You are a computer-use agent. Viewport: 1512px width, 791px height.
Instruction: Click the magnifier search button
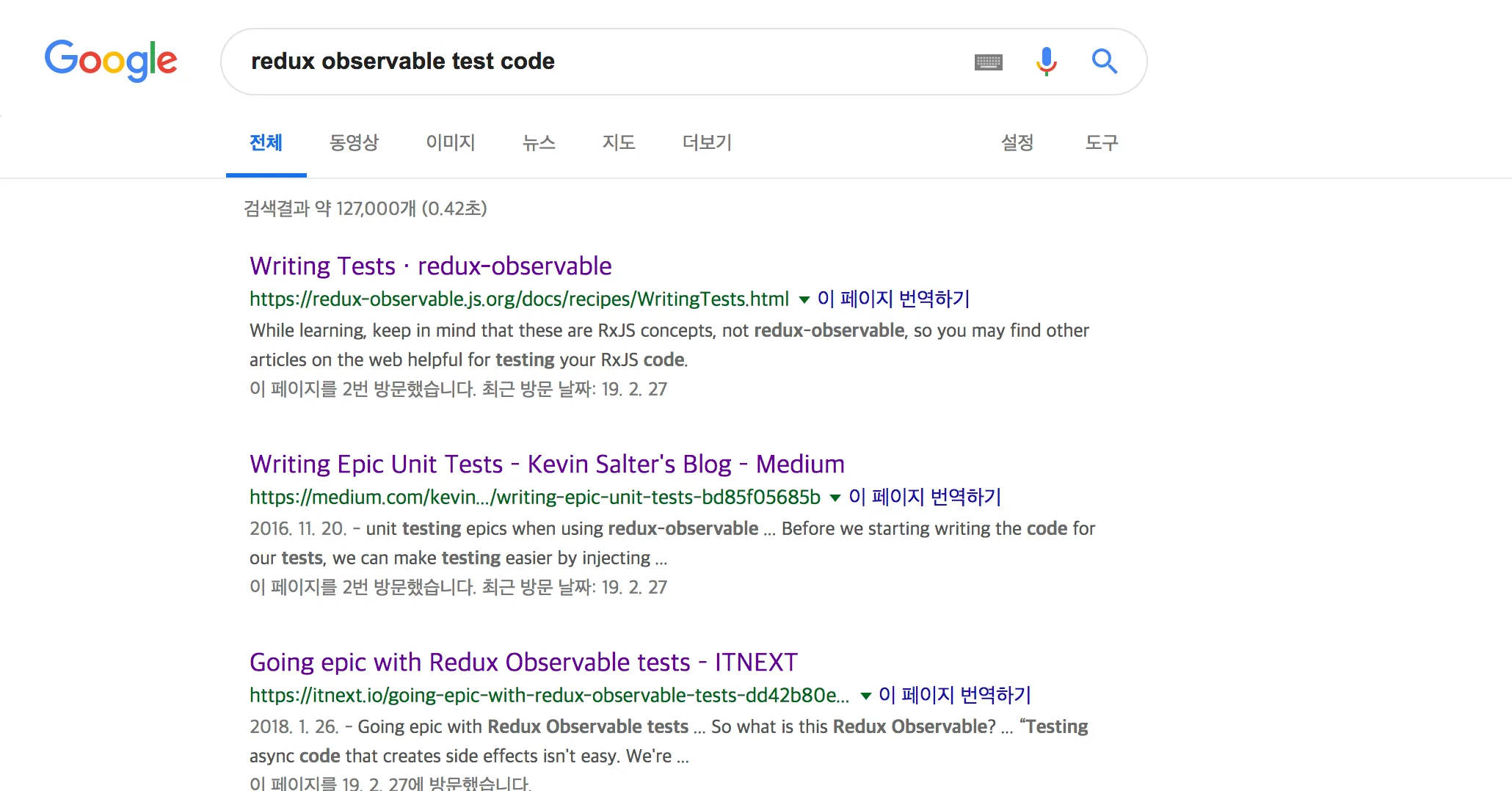(x=1104, y=62)
